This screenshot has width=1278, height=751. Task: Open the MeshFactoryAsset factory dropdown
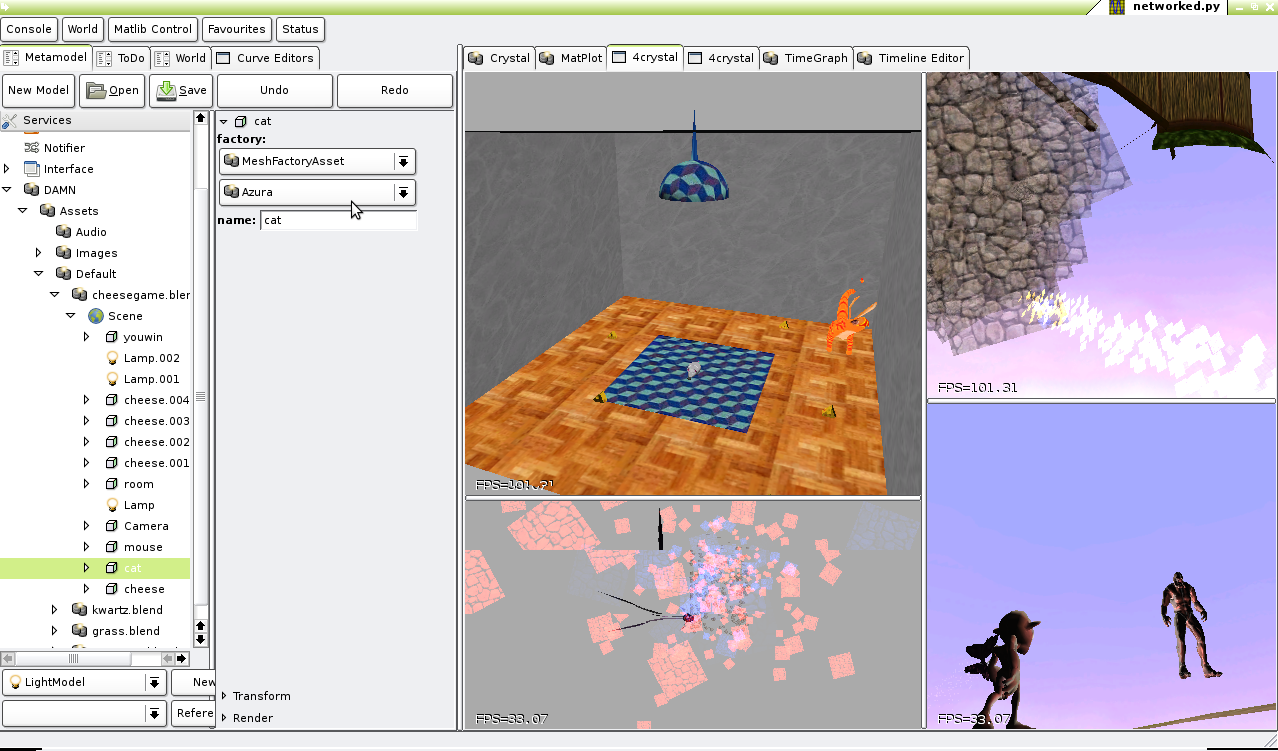pos(403,161)
